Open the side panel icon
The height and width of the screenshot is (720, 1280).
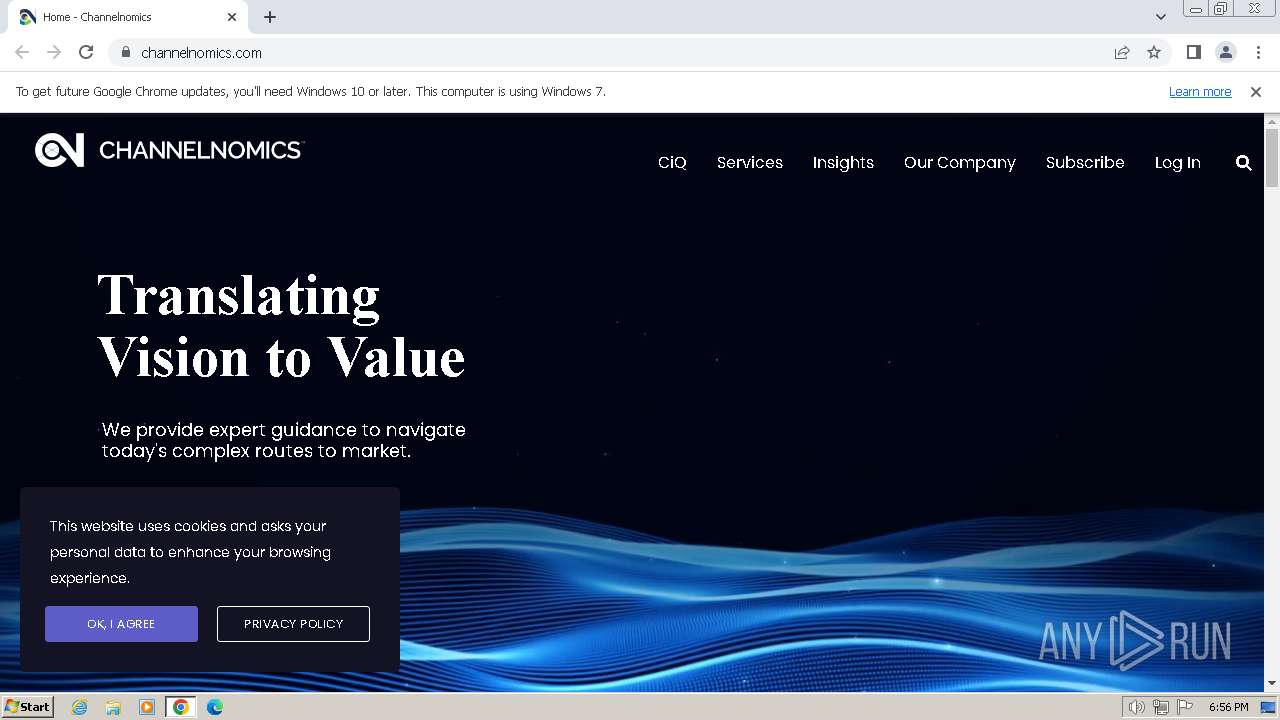coord(1193,52)
